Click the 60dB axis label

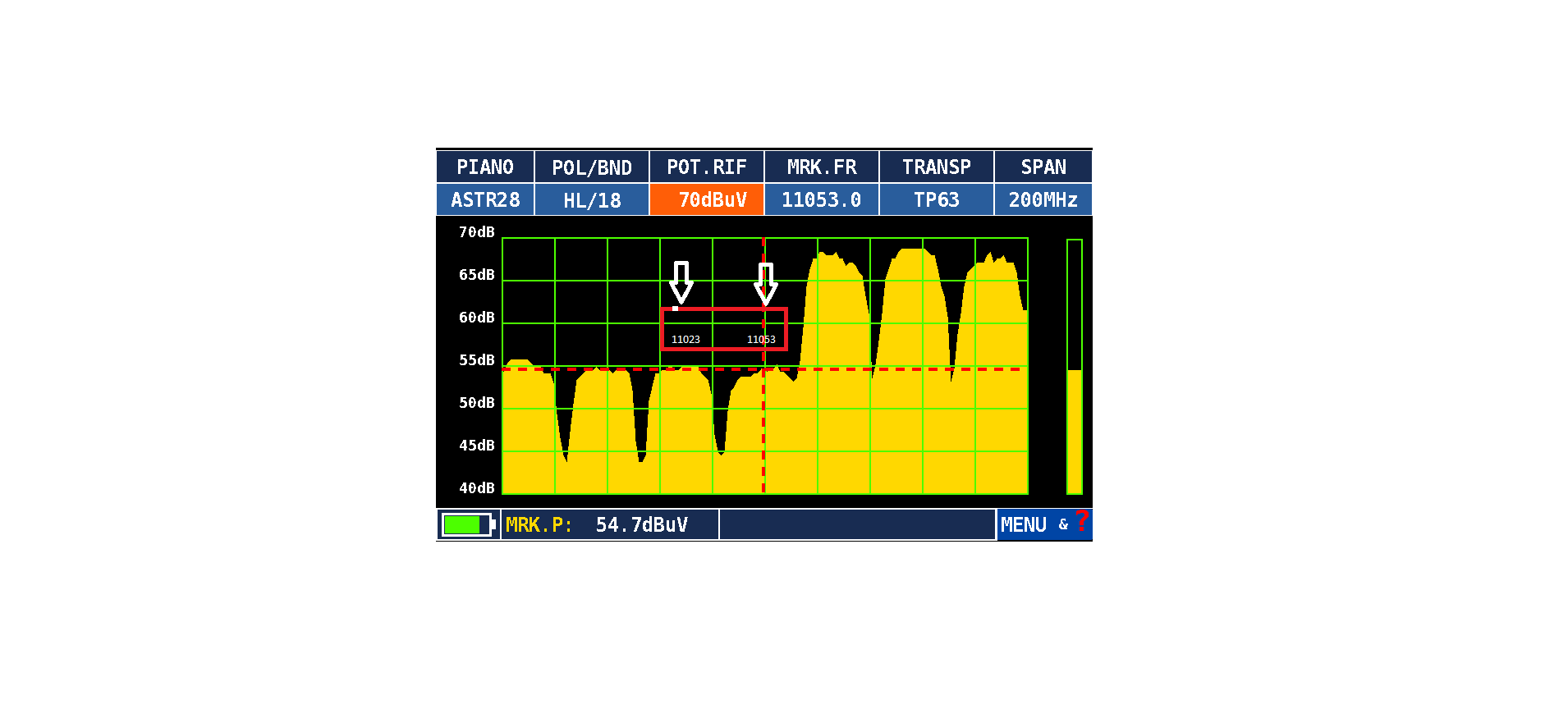click(477, 318)
